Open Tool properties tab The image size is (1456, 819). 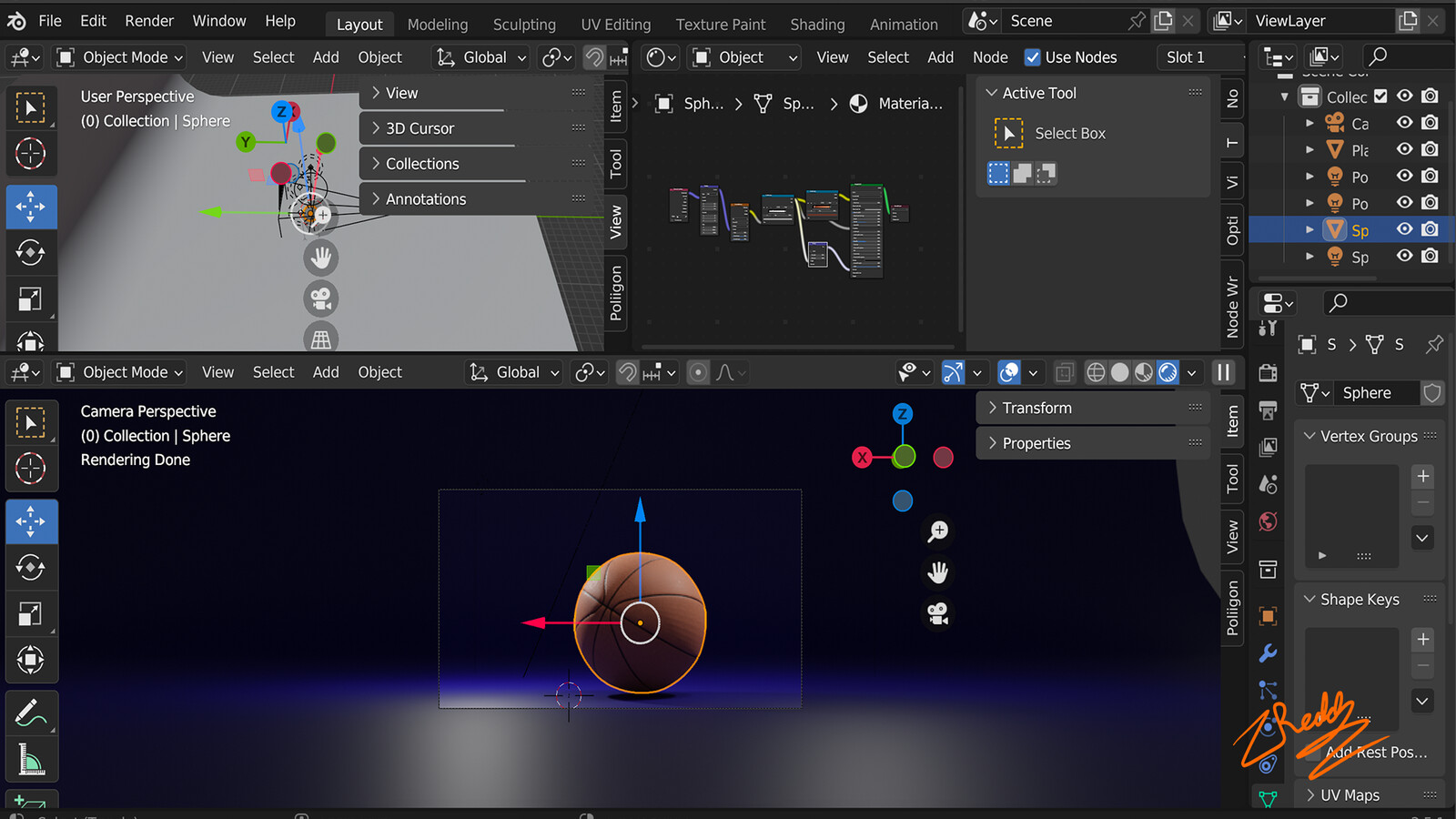pos(1268,329)
